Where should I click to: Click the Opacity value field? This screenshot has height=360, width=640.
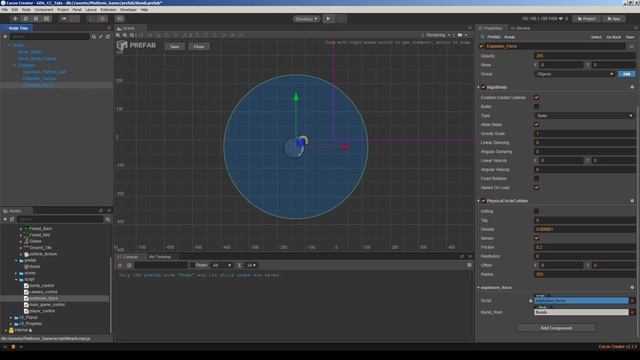pos(584,56)
